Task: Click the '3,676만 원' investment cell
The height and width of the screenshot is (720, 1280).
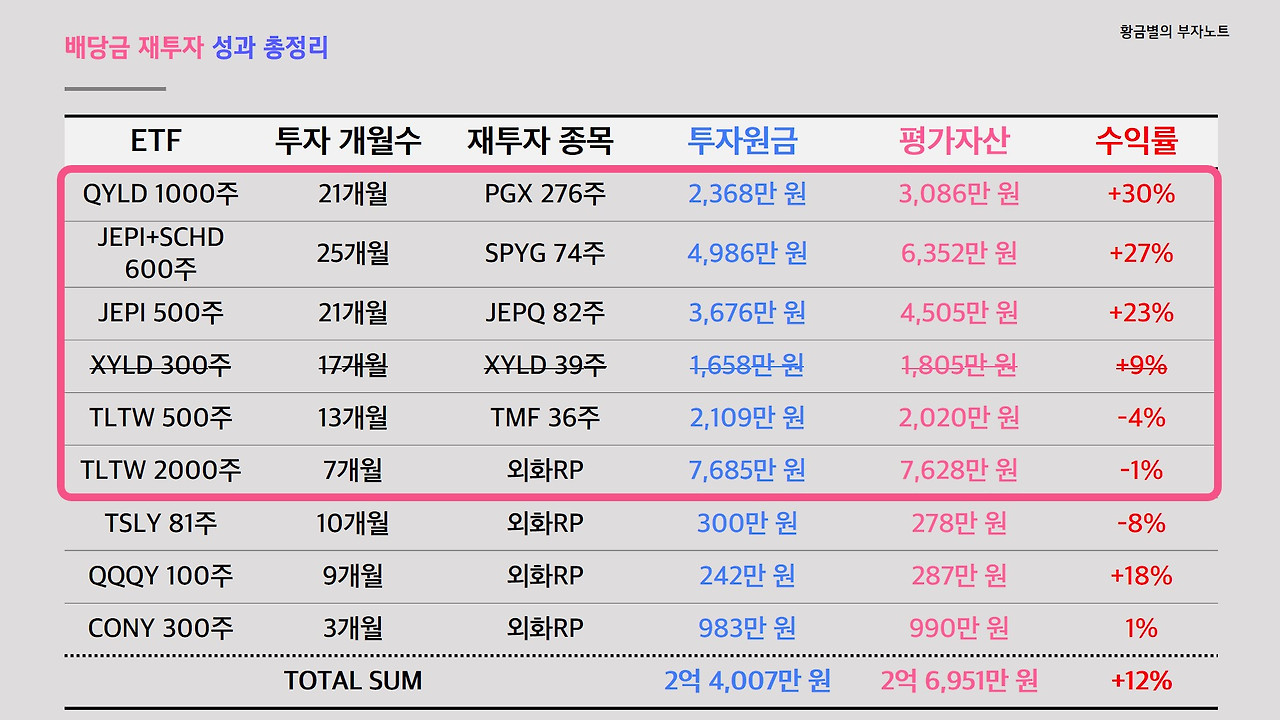Action: pyautogui.click(x=747, y=313)
